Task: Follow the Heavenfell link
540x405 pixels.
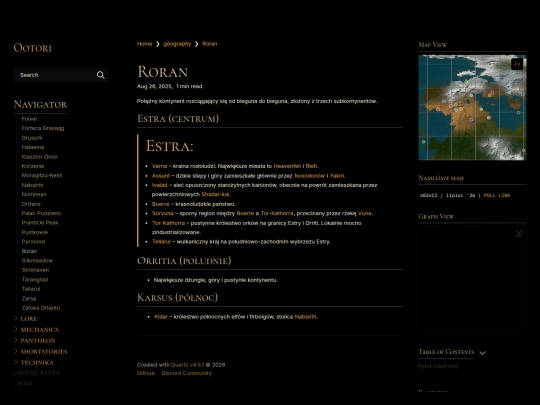Action: pos(287,166)
